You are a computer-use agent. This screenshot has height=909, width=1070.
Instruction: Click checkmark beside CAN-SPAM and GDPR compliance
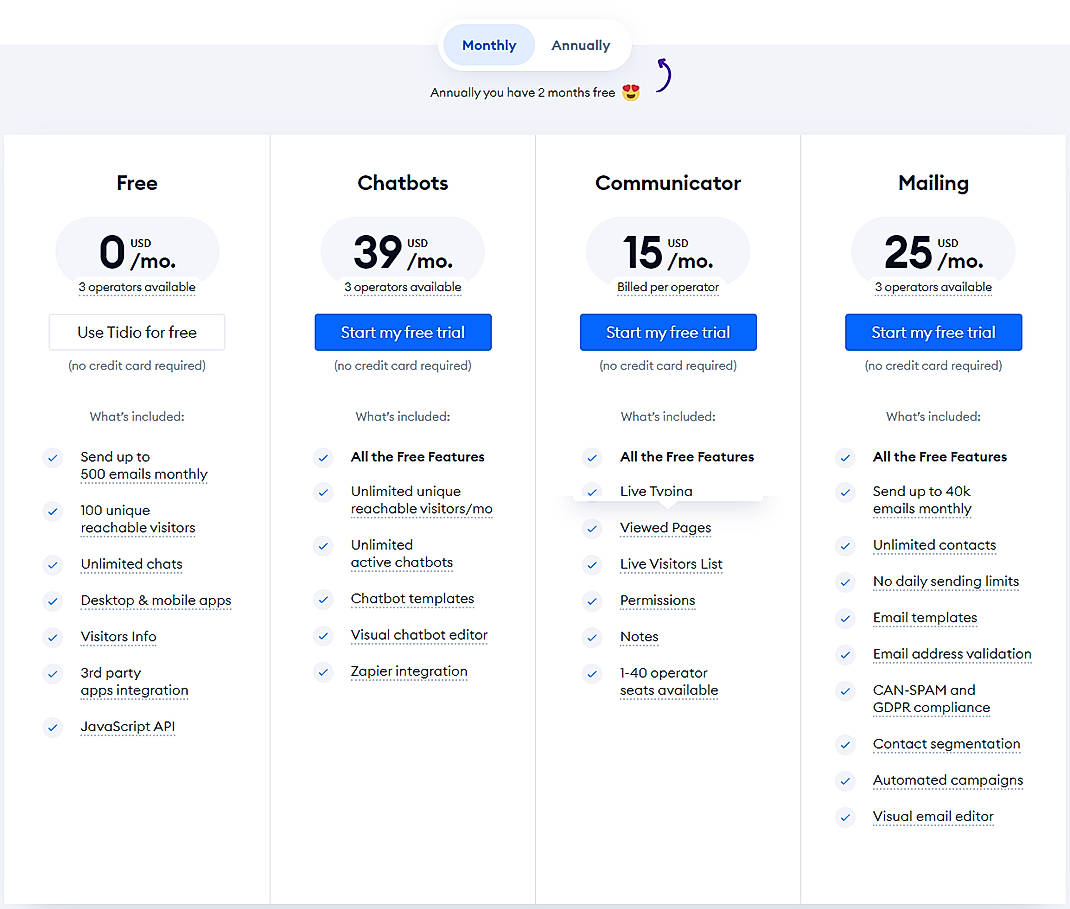(x=845, y=691)
